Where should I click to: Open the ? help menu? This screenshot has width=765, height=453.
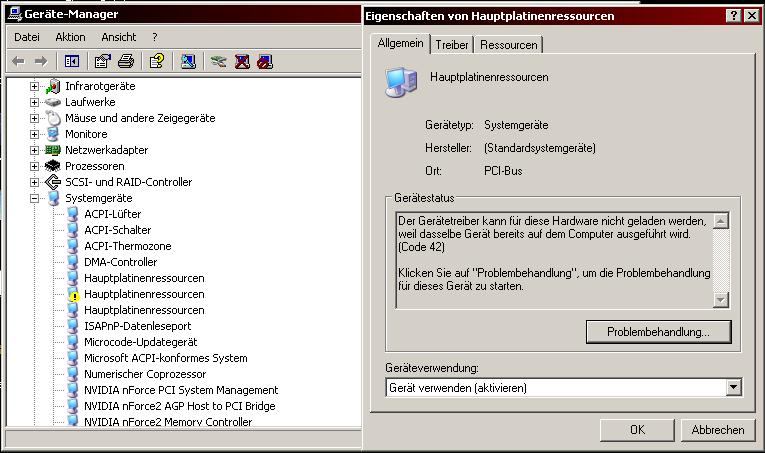tap(155, 37)
